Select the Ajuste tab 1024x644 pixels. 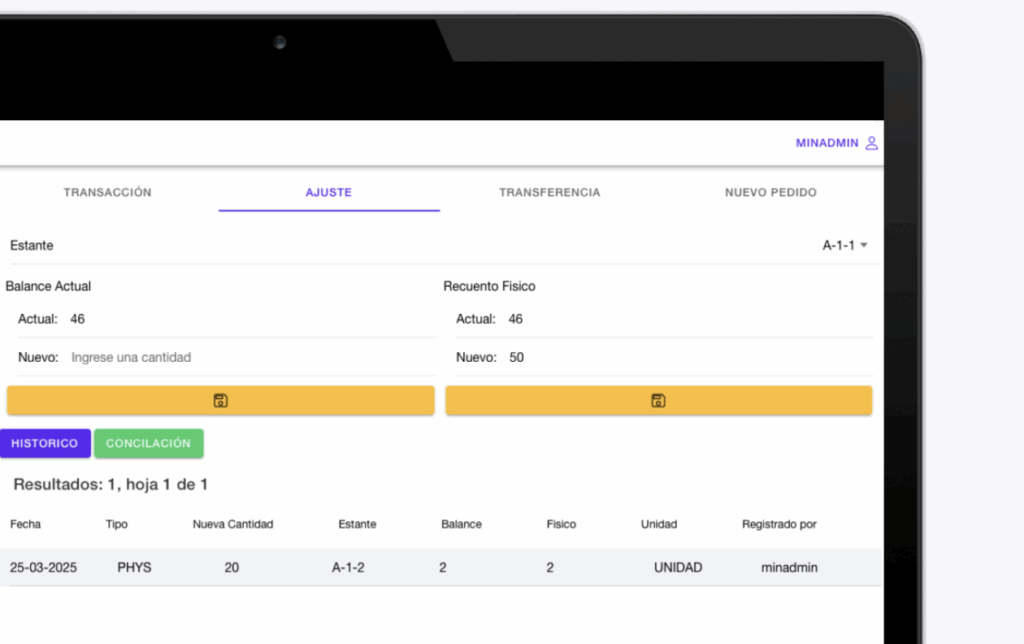pyautogui.click(x=328, y=192)
